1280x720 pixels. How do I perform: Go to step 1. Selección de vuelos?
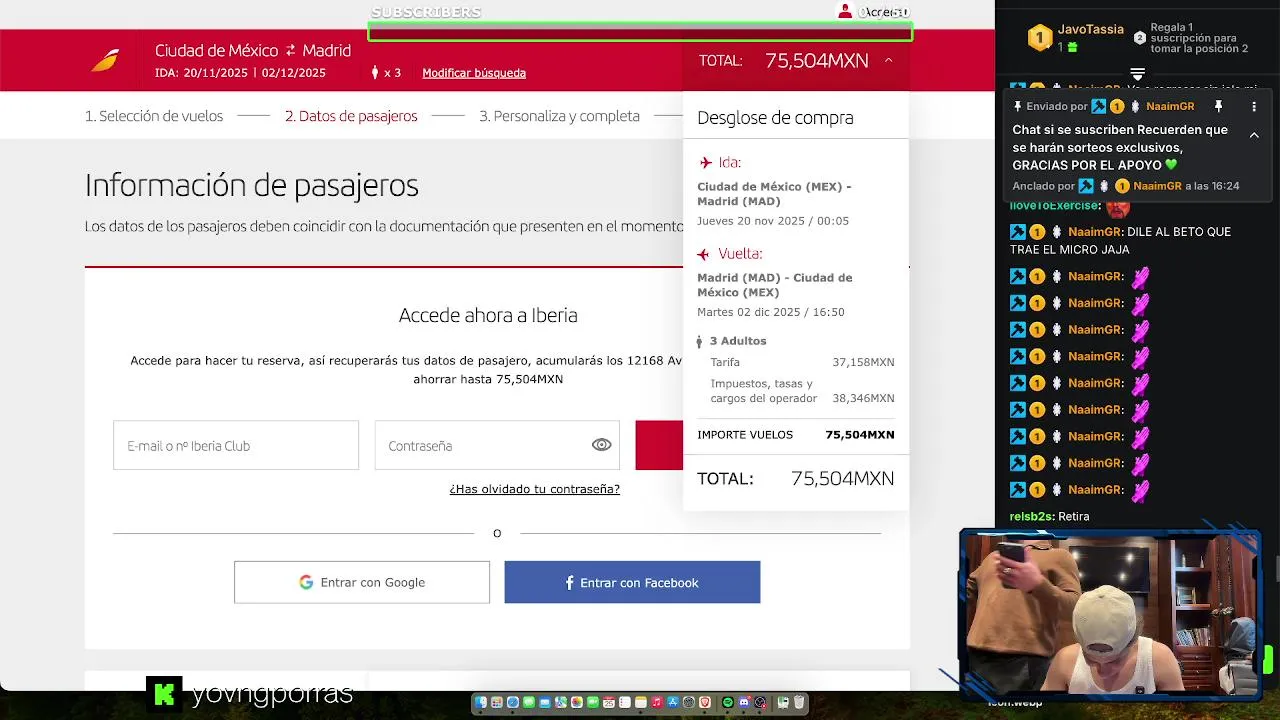154,116
